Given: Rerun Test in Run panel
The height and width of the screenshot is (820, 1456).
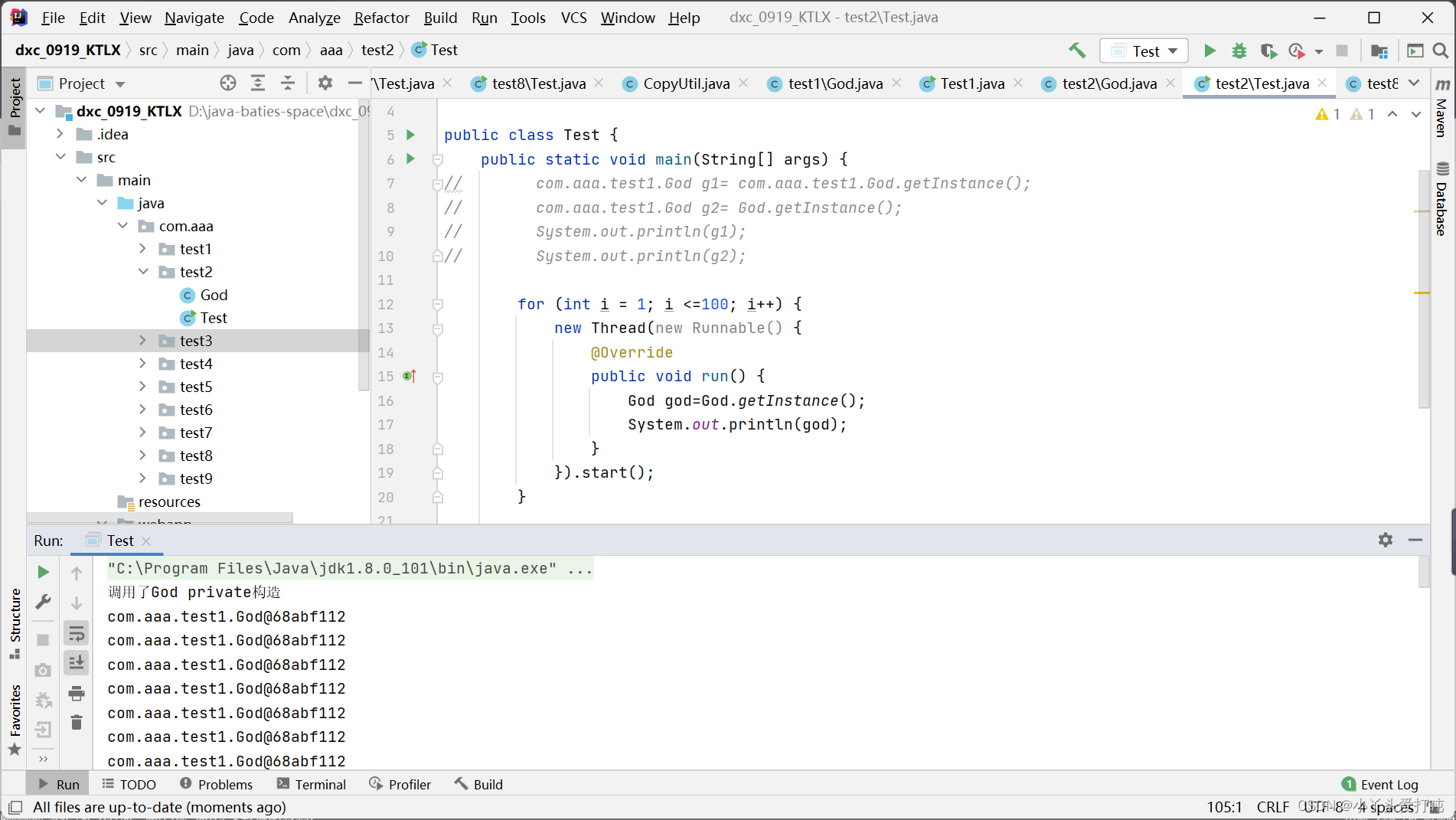Looking at the screenshot, I should pyautogui.click(x=43, y=572).
